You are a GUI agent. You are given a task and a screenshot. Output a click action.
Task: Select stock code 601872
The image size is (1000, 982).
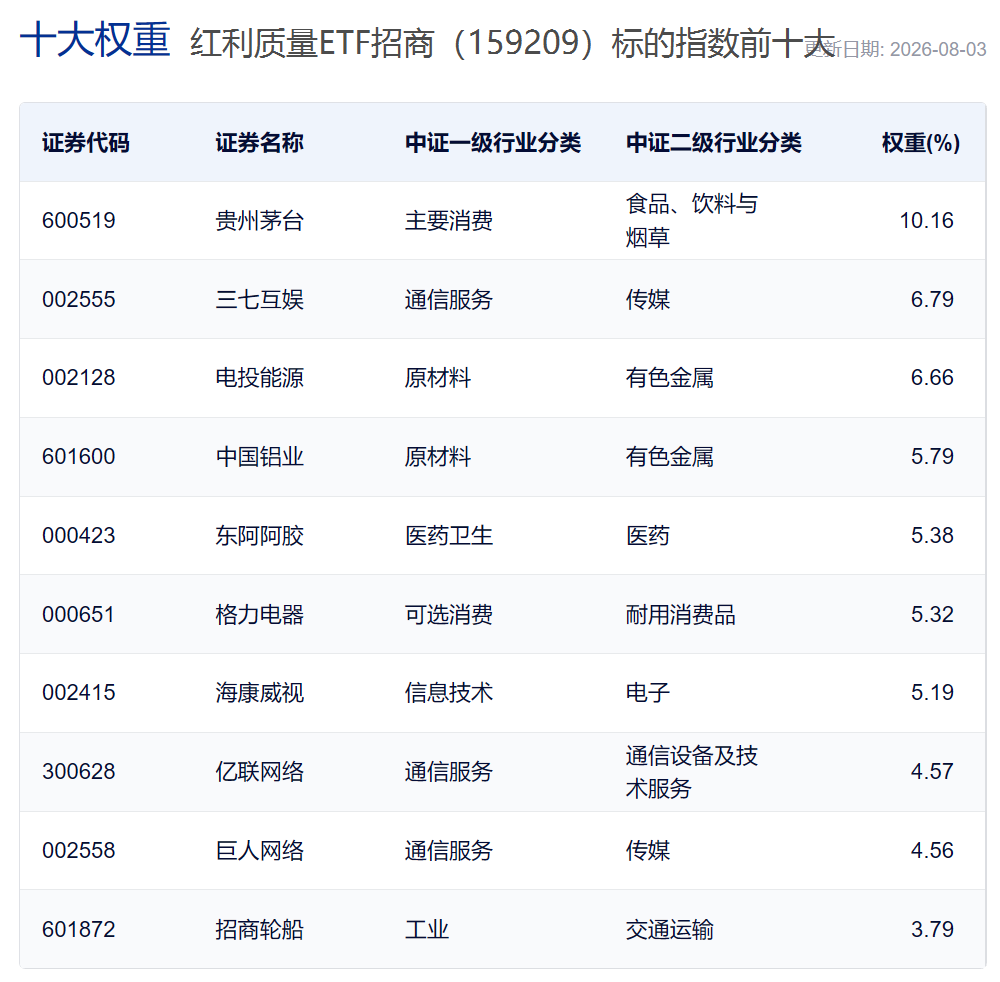79,930
